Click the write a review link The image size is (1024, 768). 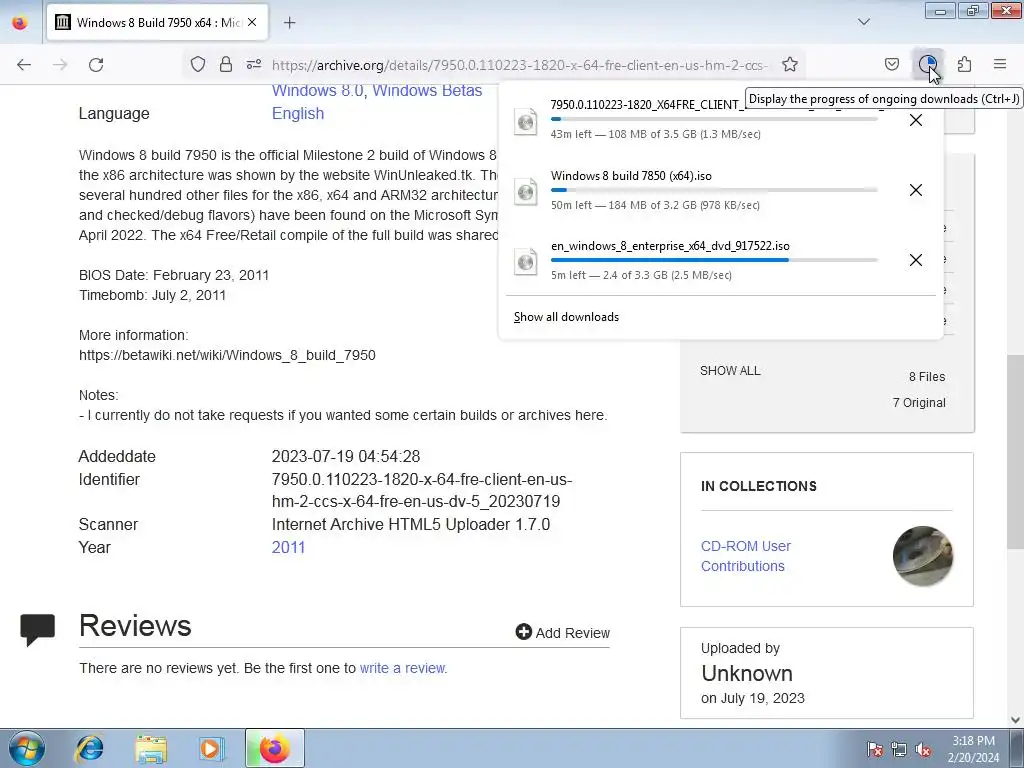(x=402, y=668)
